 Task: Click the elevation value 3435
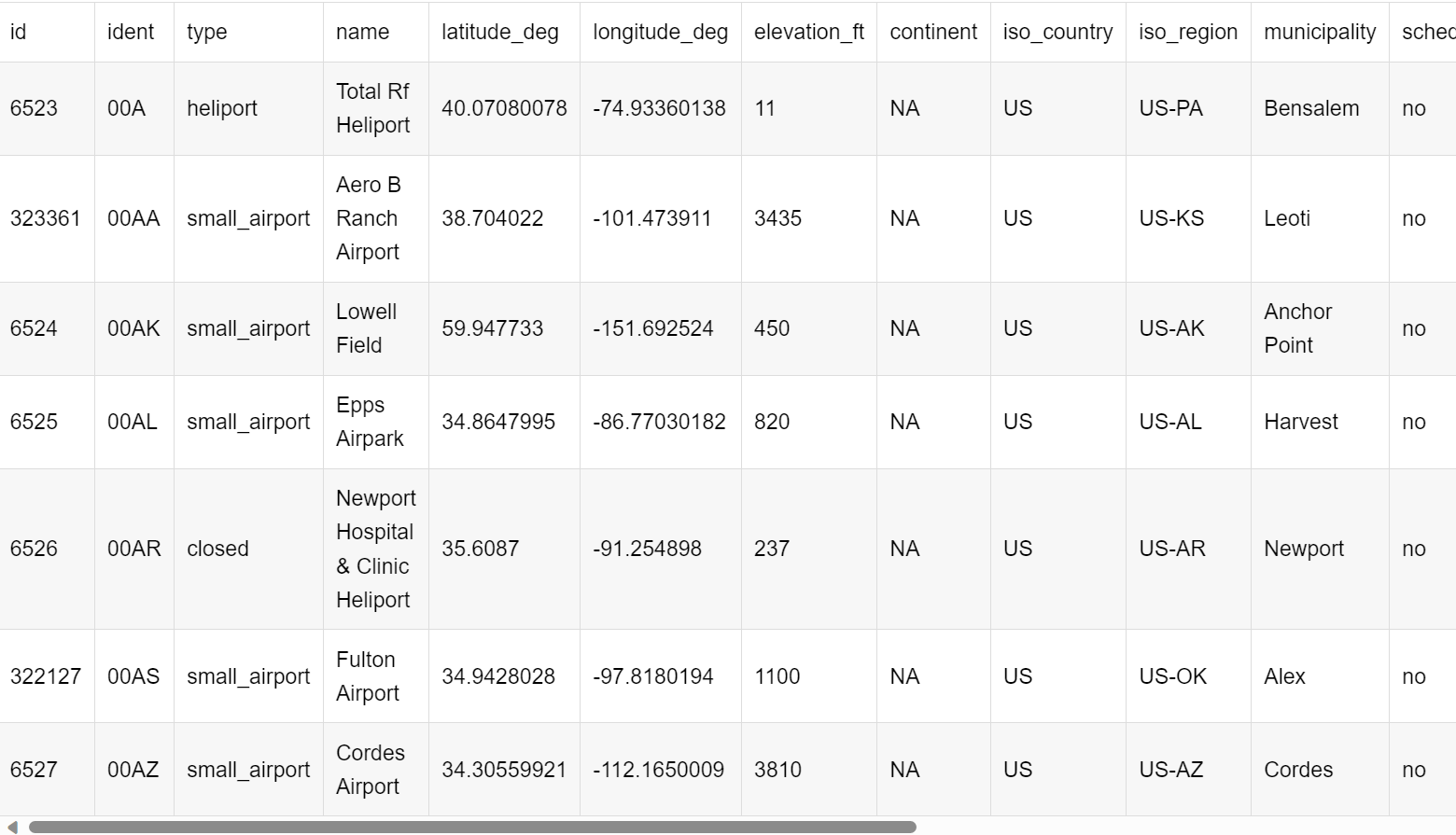pos(777,218)
